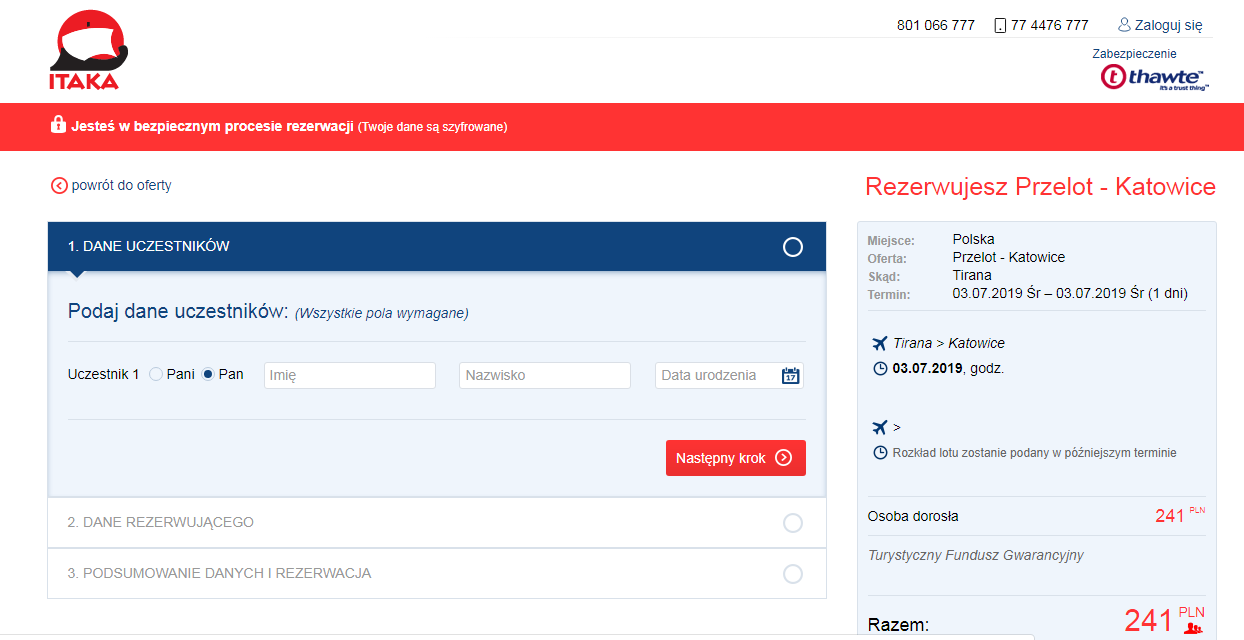Click circle indicator in Dane rezerwującego row

[793, 523]
